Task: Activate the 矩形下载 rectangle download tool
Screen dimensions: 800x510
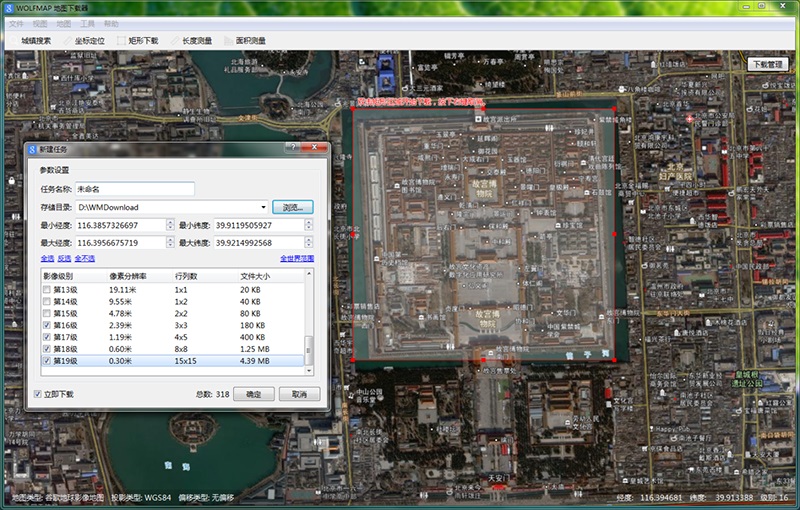Action: [x=138, y=41]
